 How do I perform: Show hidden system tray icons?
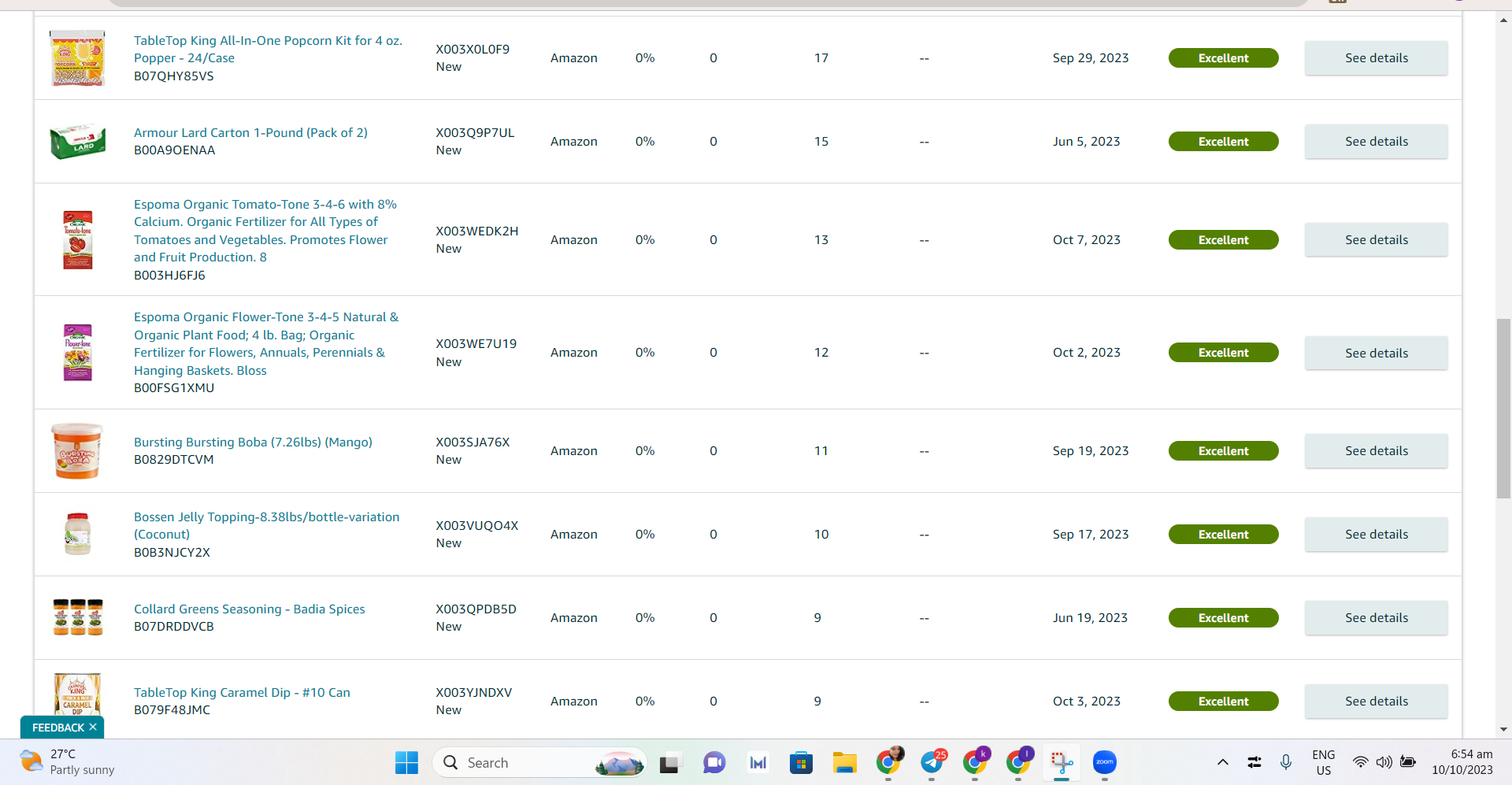click(x=1222, y=762)
